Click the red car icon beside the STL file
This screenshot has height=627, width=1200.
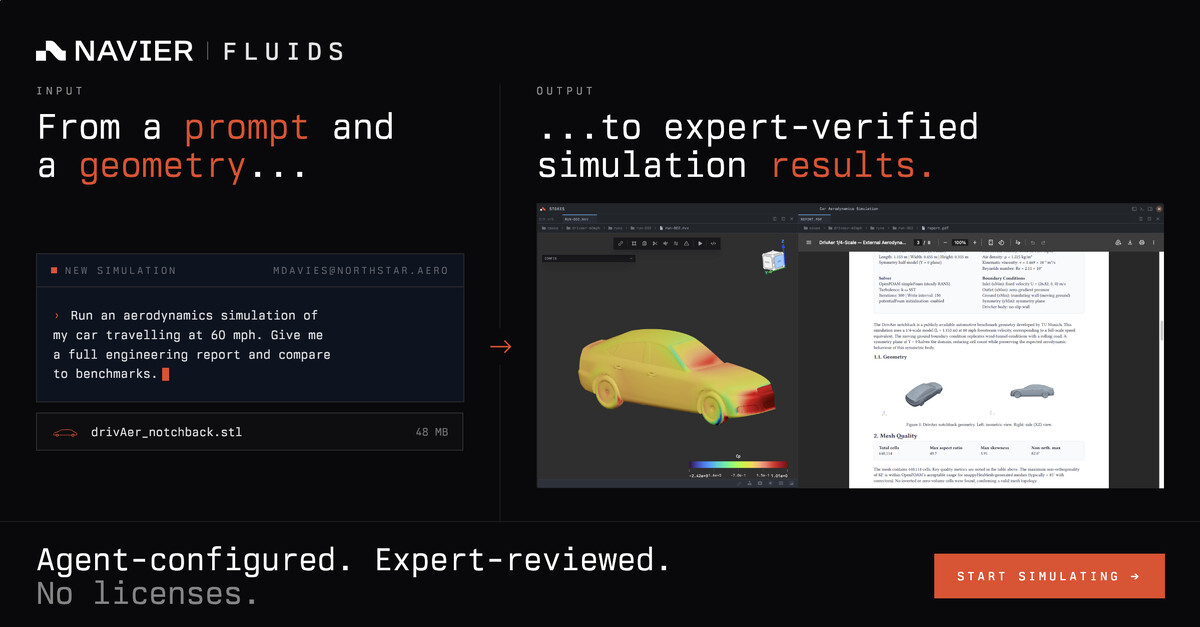(x=65, y=433)
